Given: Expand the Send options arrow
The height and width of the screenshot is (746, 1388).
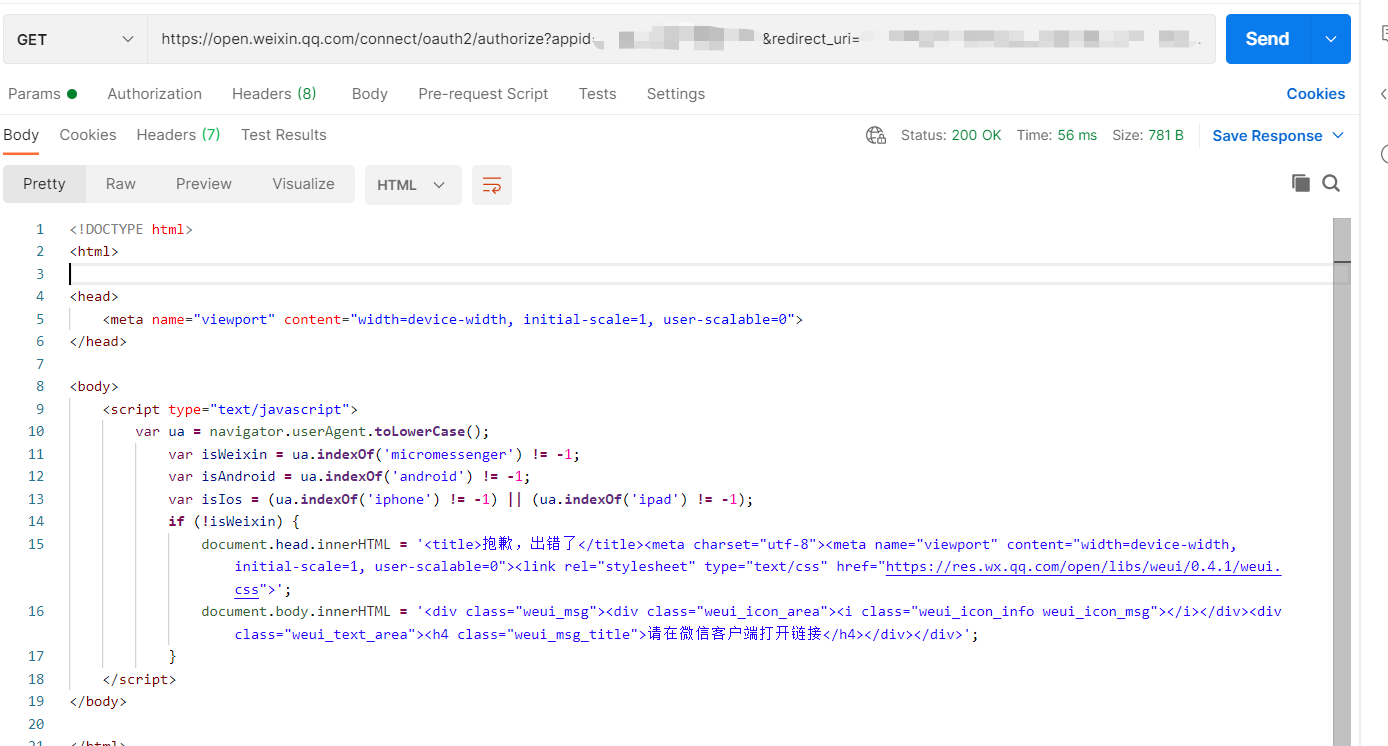Looking at the screenshot, I should (1330, 39).
